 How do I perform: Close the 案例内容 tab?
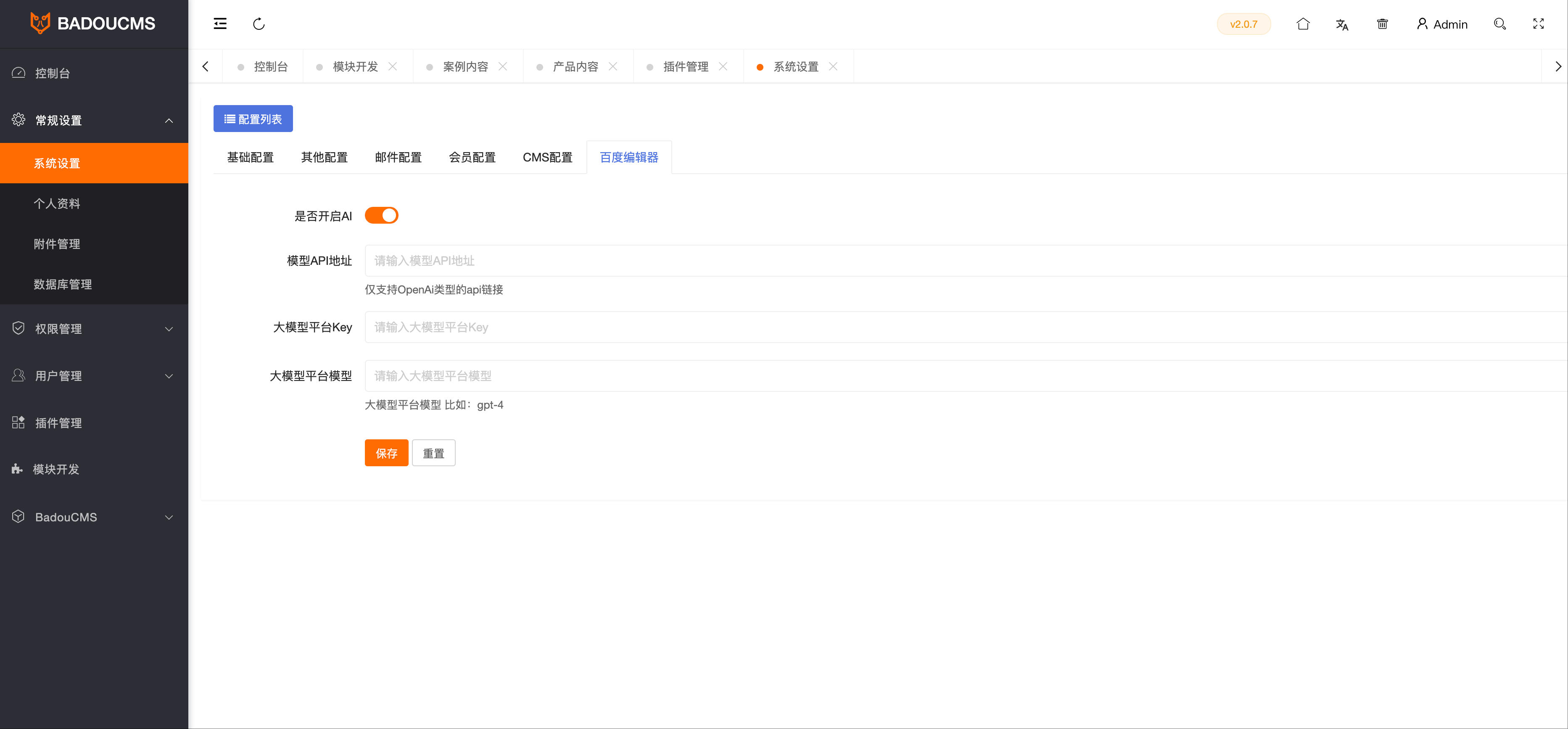[503, 66]
